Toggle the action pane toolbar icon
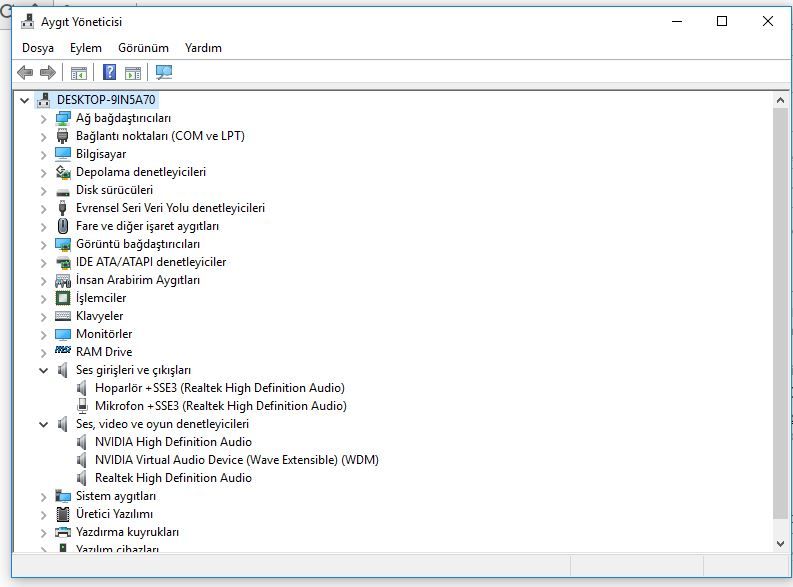 click(x=133, y=73)
